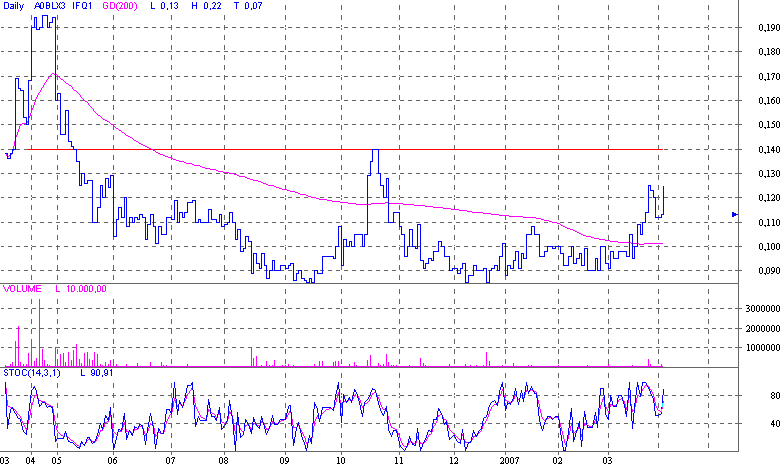
Task: Click the 06 month axis marker
Action: [113, 461]
